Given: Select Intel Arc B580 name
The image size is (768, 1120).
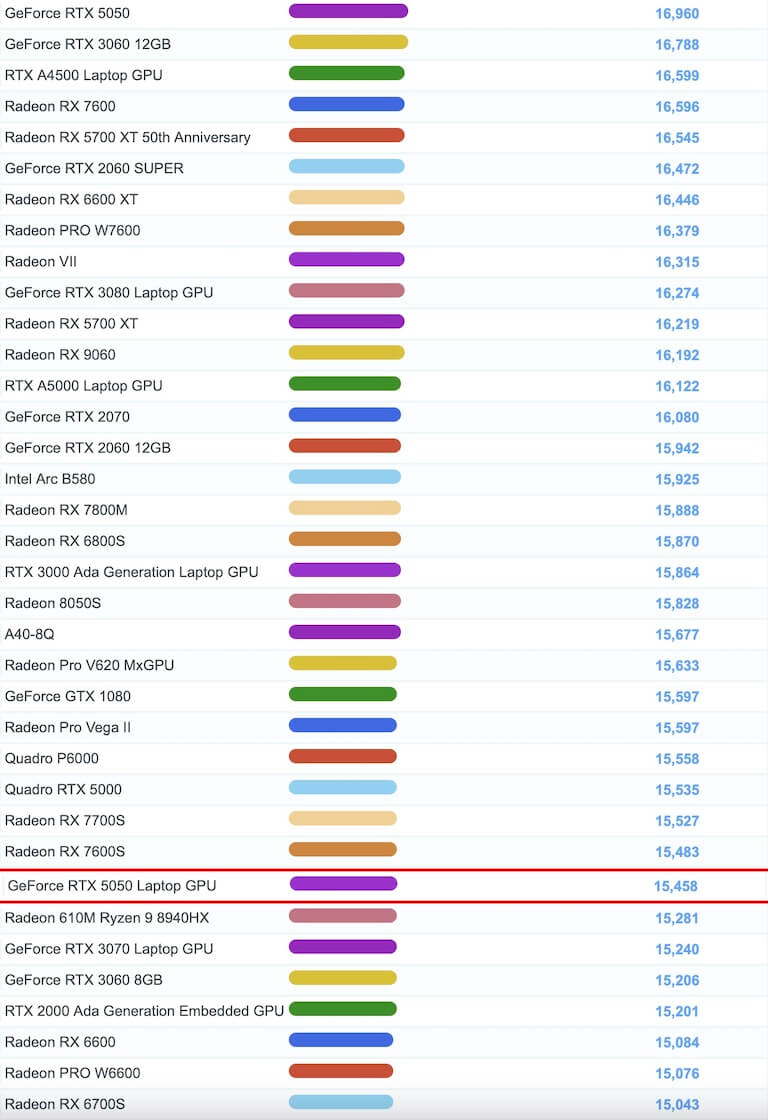Looking at the screenshot, I should [50, 479].
